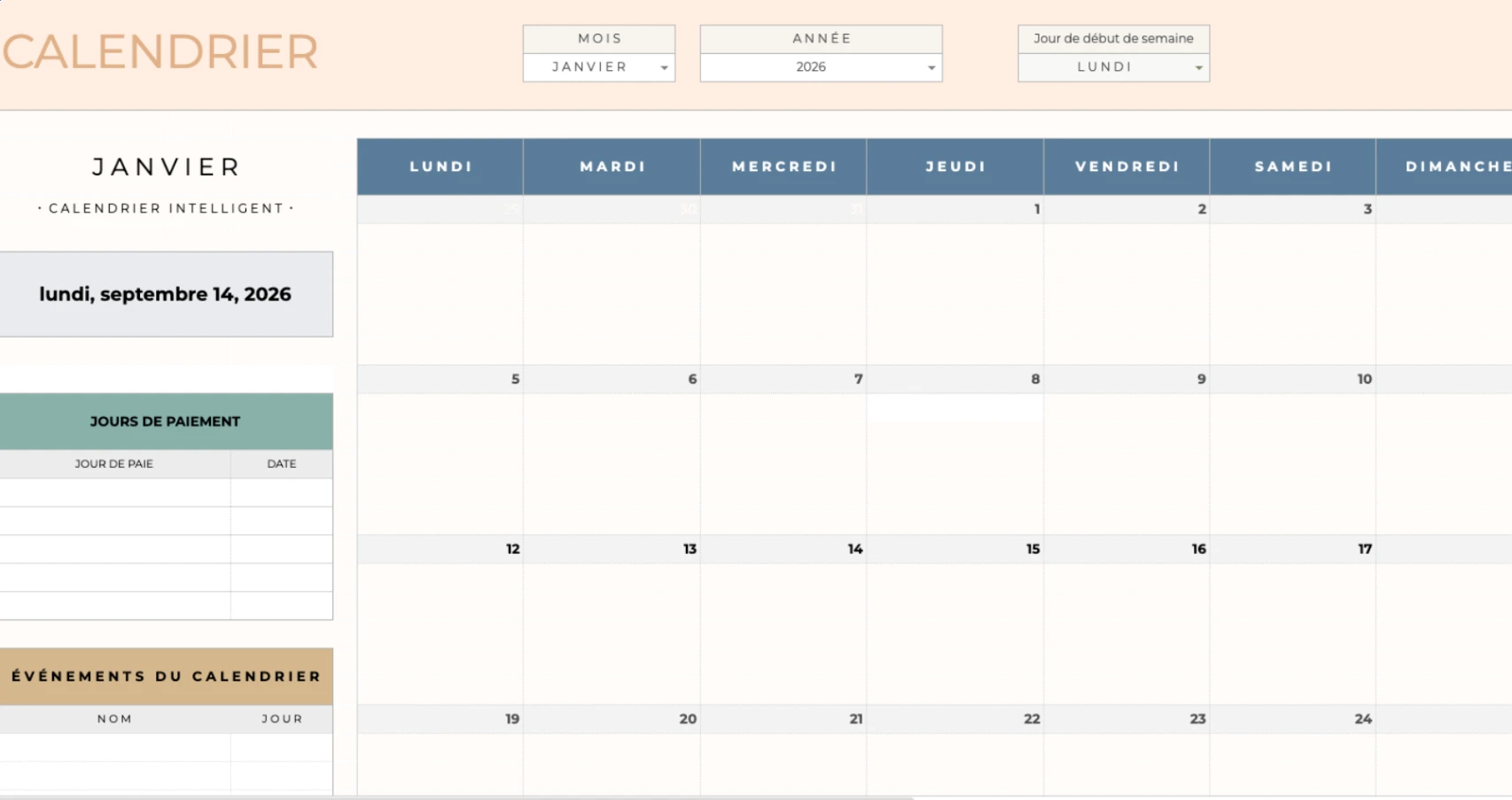Image resolution: width=1512 pixels, height=800 pixels.
Task: Select day number 16 under VENDREDI
Action: (x=1127, y=549)
